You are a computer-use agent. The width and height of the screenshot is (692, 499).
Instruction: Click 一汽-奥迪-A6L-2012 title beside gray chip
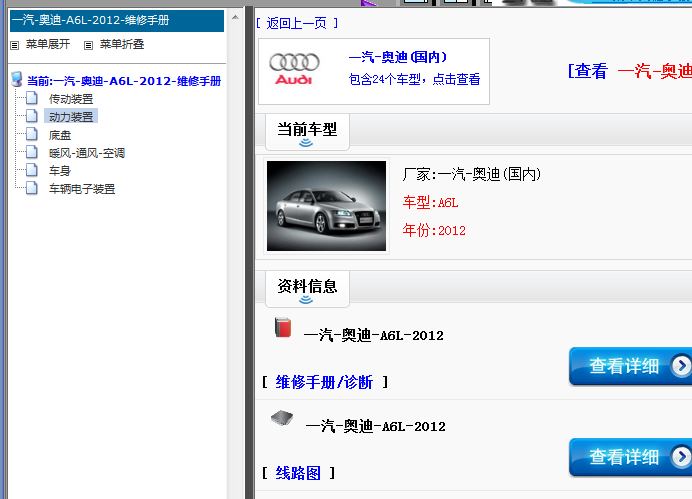[376, 427]
